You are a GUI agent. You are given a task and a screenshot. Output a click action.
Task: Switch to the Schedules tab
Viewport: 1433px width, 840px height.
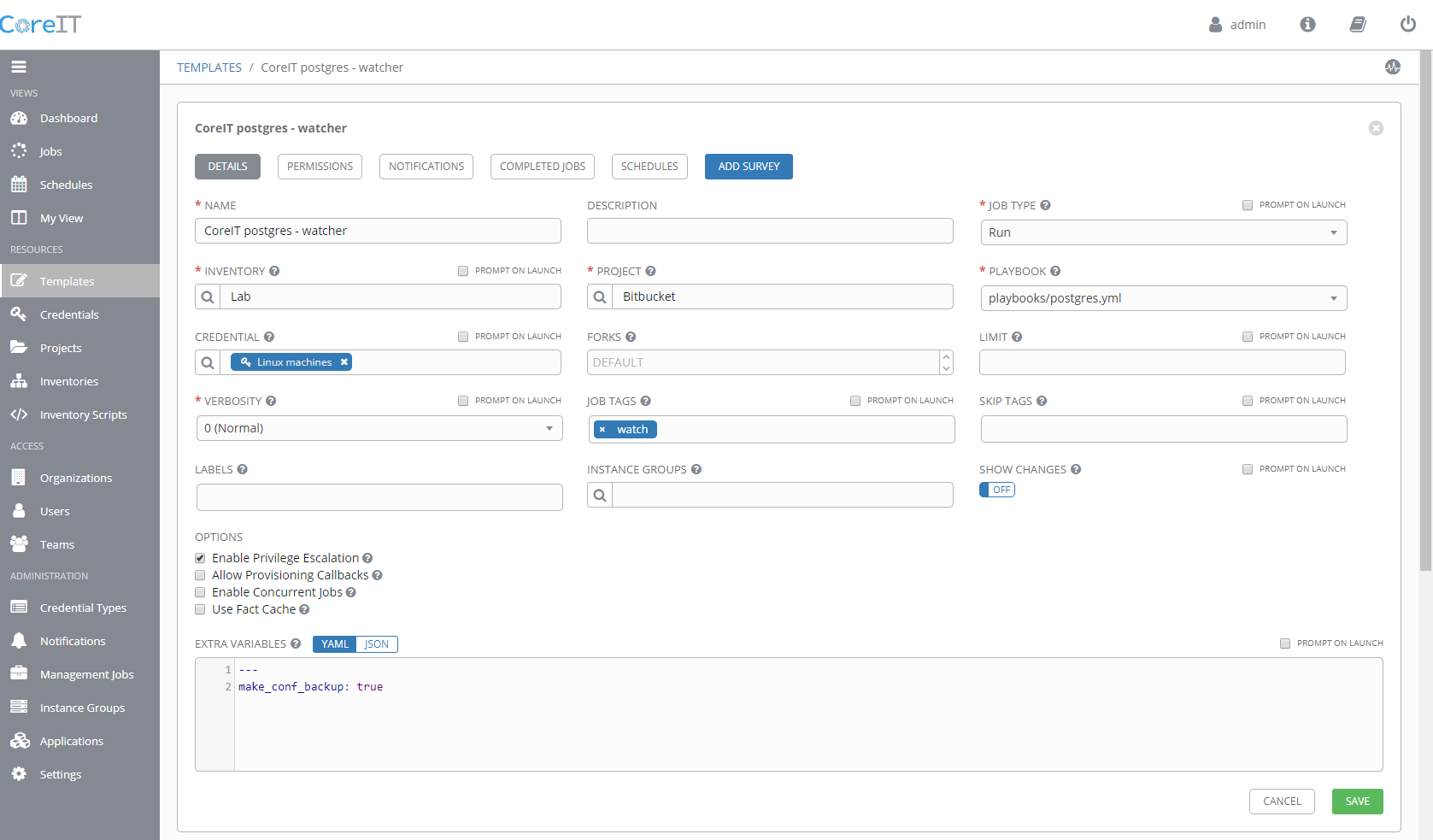click(649, 167)
